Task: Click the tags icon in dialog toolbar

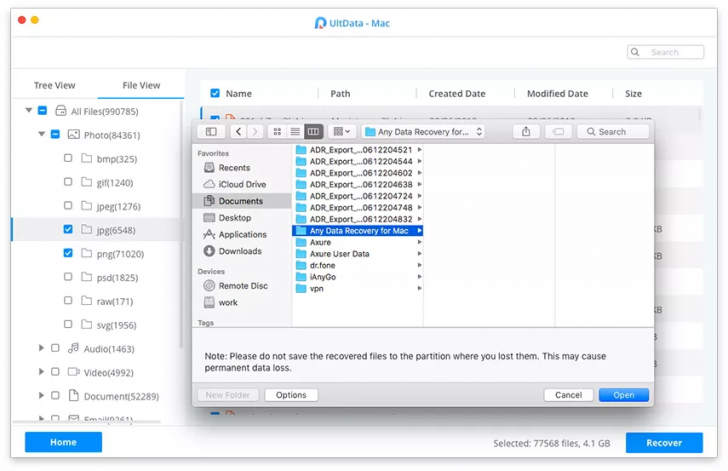Action: tap(558, 132)
